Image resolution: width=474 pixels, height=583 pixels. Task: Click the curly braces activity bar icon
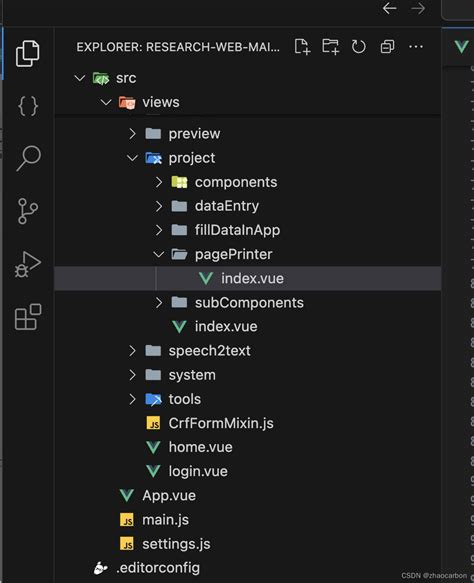click(28, 106)
